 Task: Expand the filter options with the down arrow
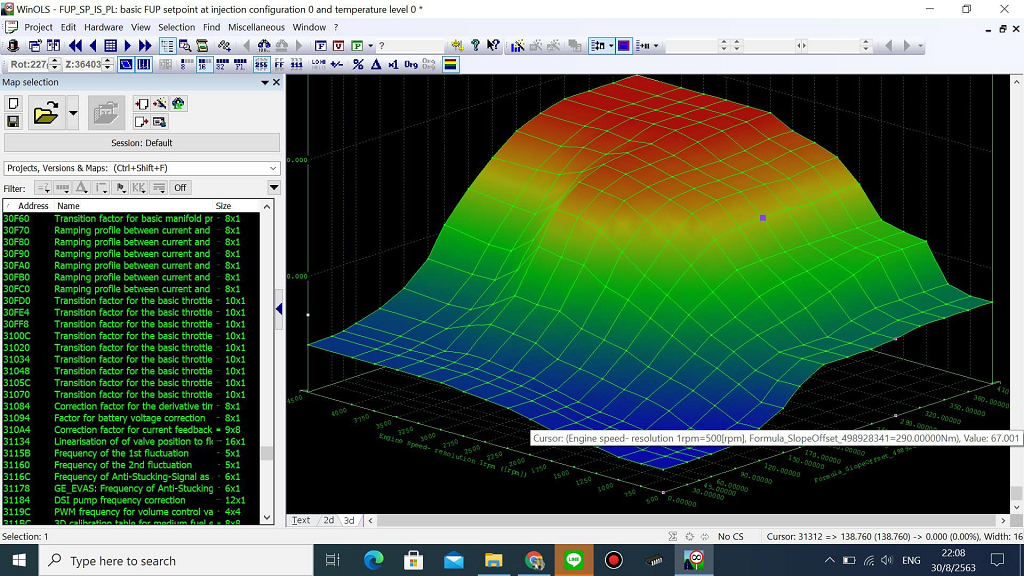(273, 186)
